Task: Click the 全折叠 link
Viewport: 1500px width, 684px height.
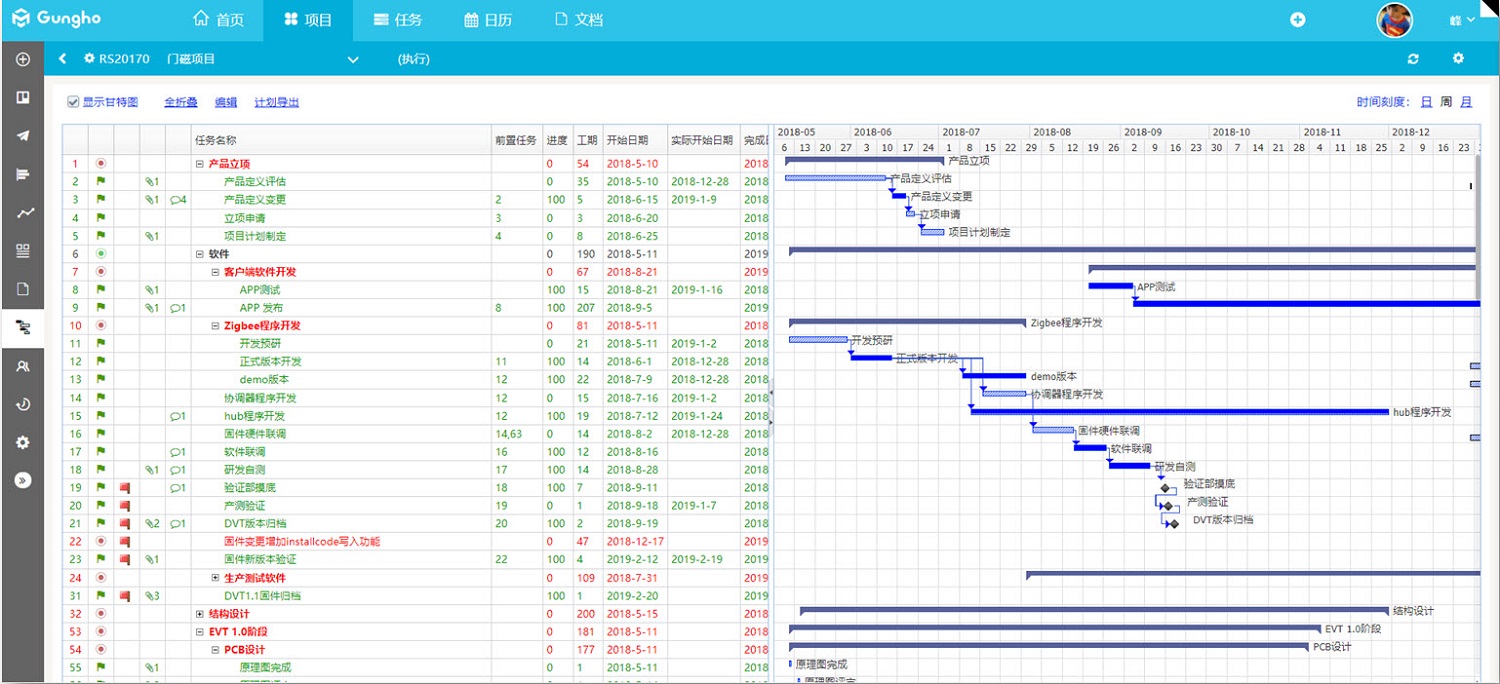Action: 181,102
